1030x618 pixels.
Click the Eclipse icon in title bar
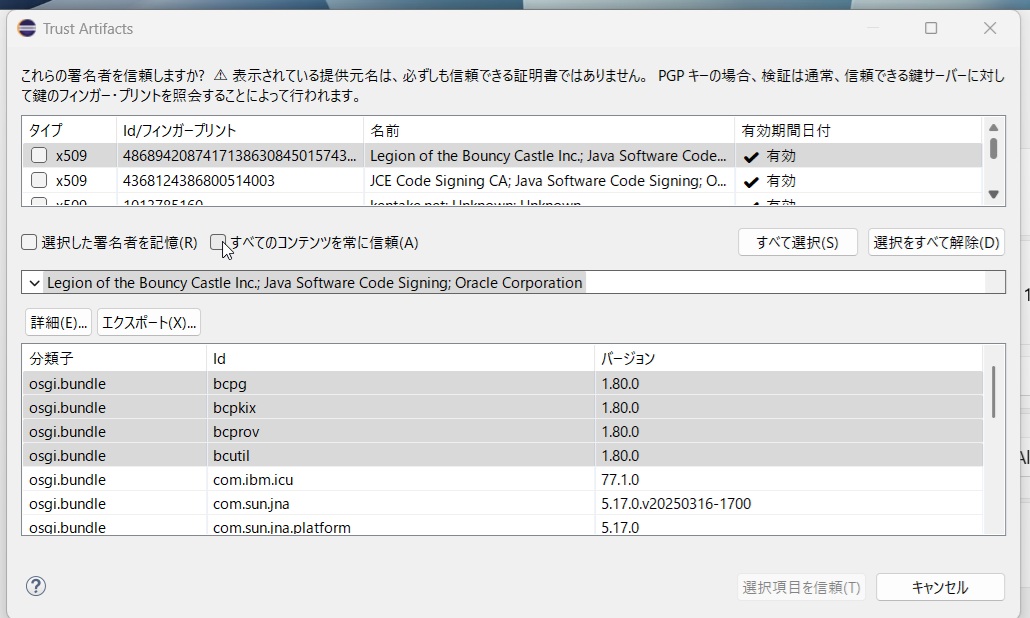point(26,28)
